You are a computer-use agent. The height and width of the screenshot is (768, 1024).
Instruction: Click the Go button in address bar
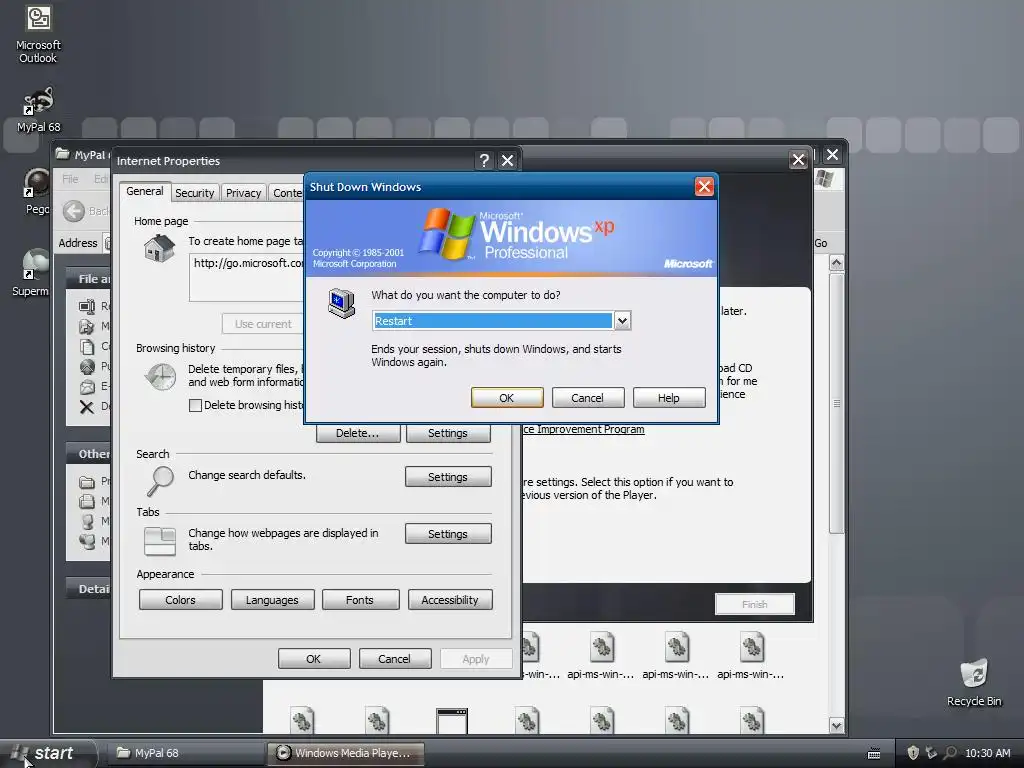click(x=821, y=243)
